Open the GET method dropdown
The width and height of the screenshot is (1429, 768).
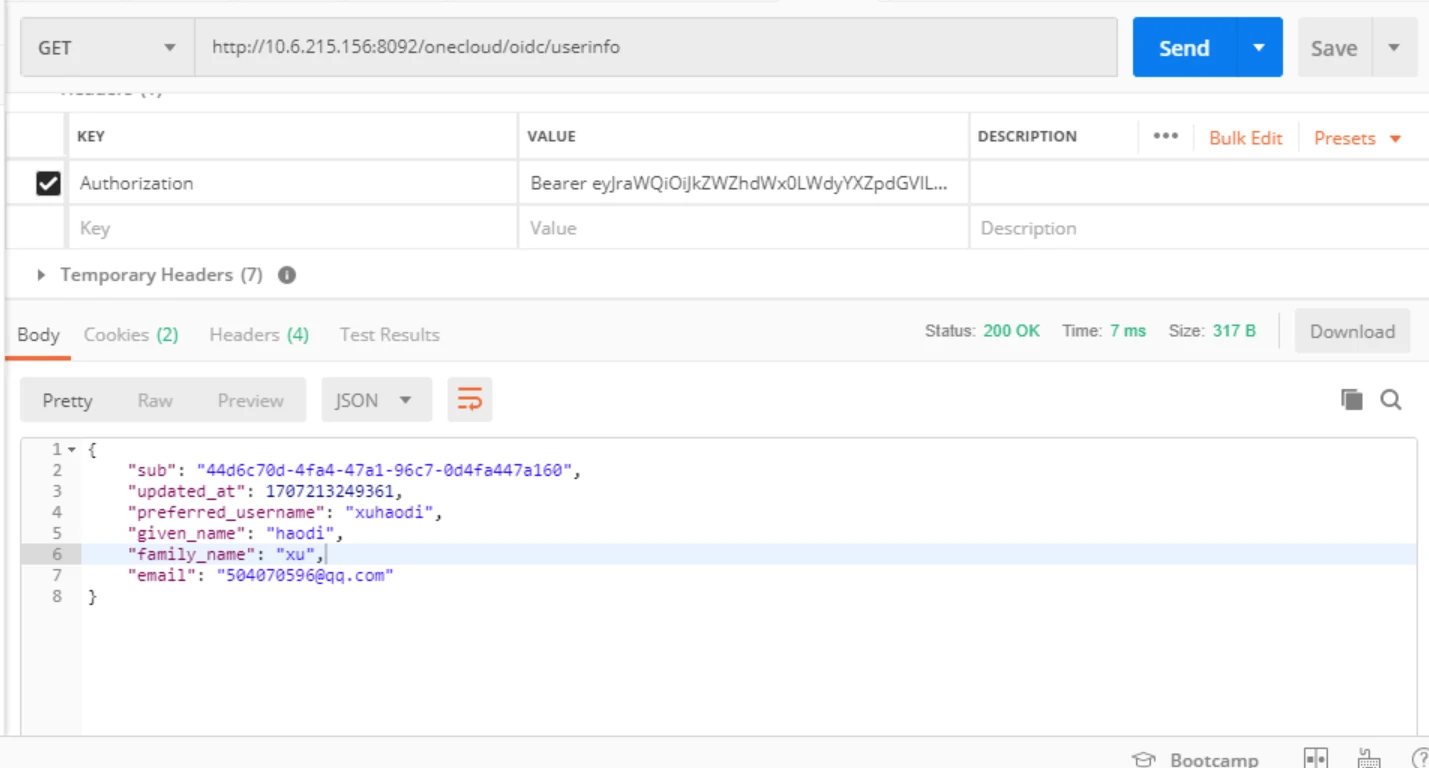tap(107, 47)
